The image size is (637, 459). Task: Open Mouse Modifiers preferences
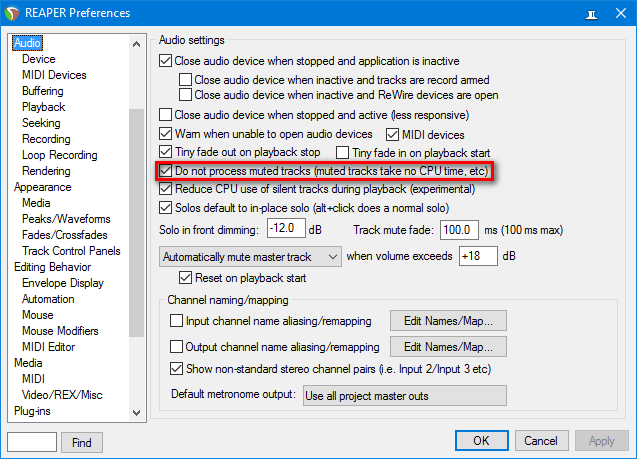pyautogui.click(x=61, y=331)
